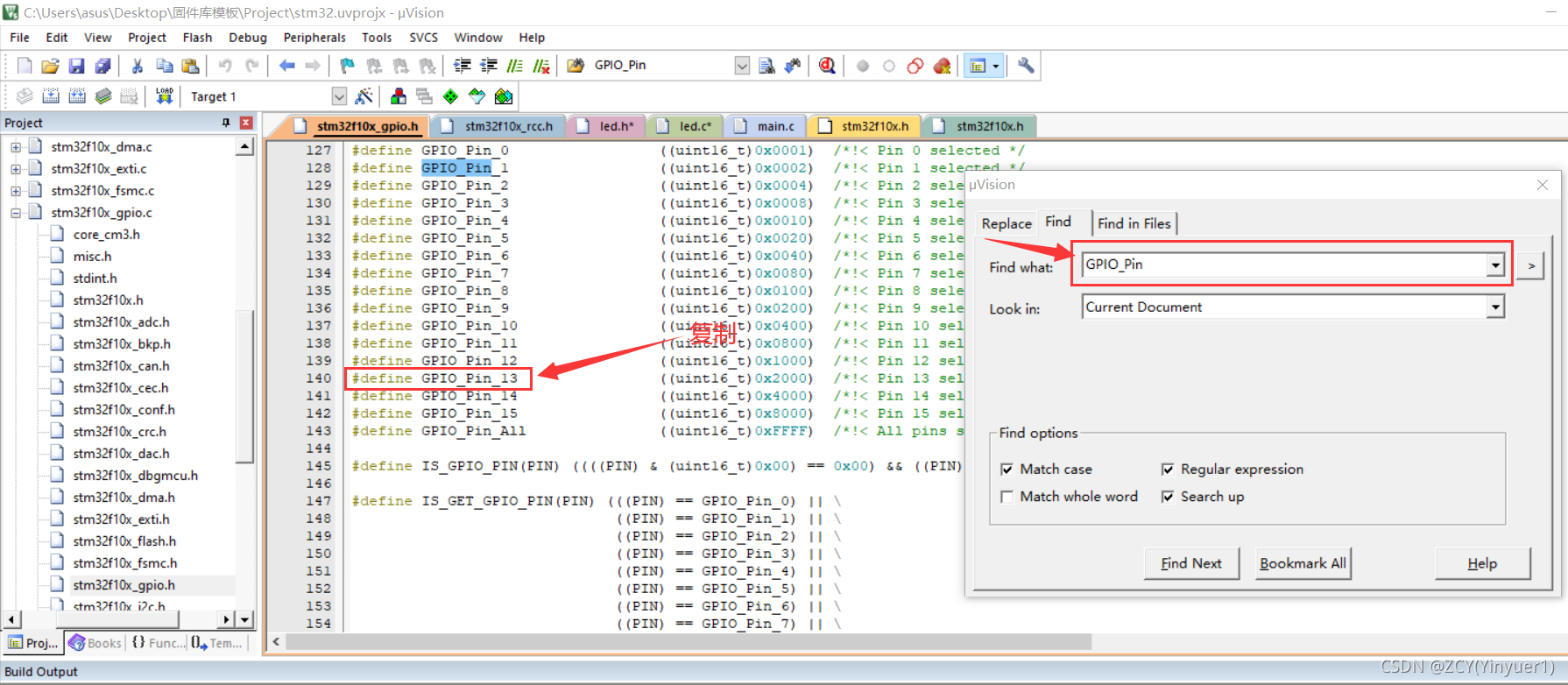Click the Find Next button
Viewport: 1568px width, 685px height.
tap(1191, 563)
